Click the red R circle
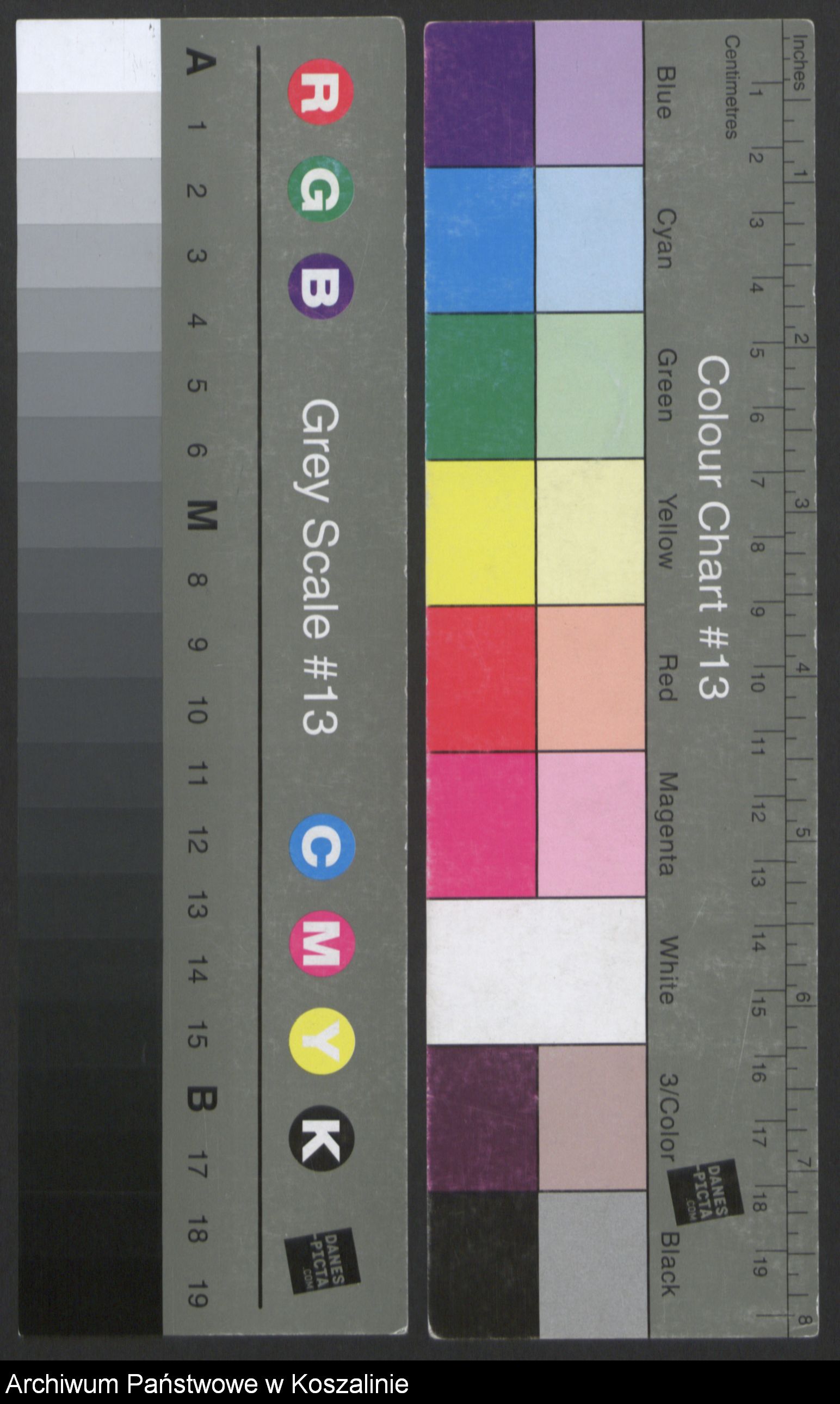840x1404 pixels. (321, 92)
